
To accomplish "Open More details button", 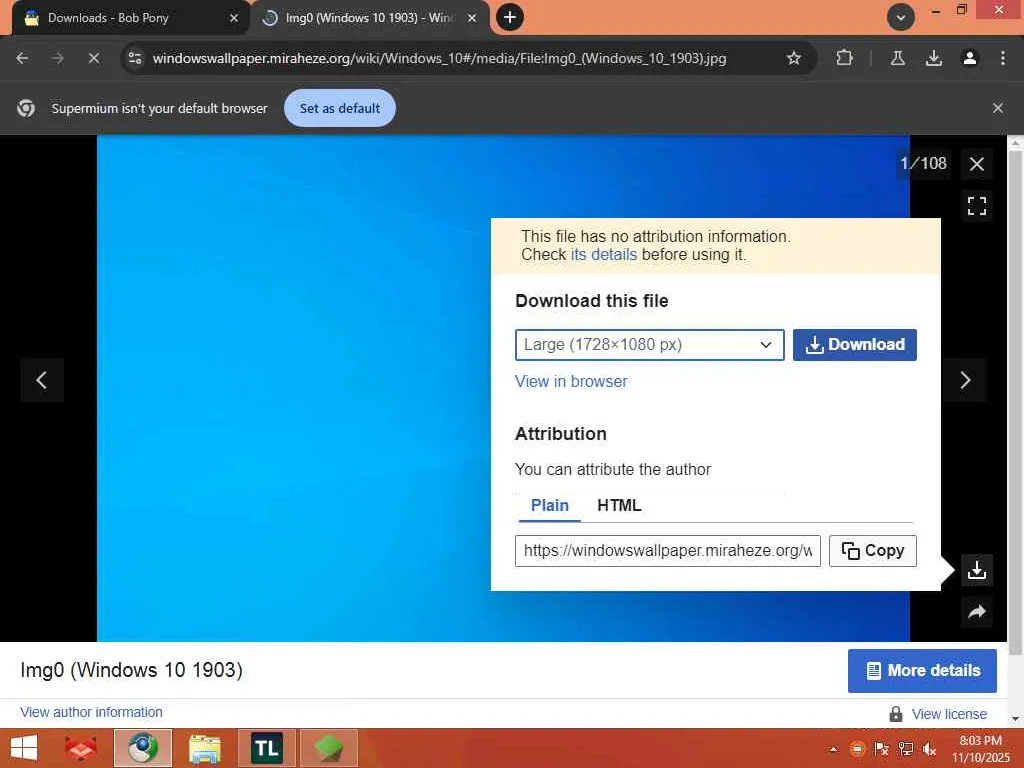I will pos(922,671).
